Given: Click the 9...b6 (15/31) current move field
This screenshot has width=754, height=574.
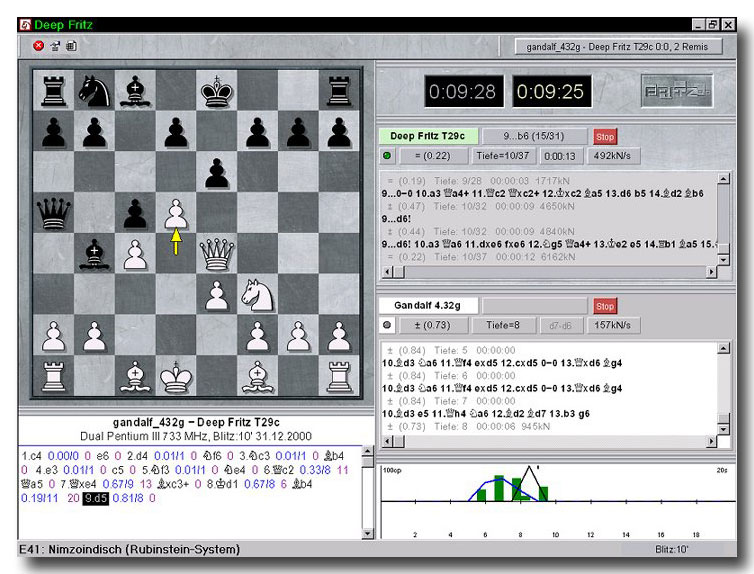Looking at the screenshot, I should pos(534,136).
